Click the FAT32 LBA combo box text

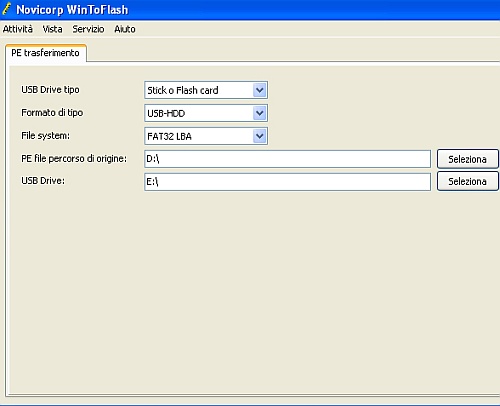coord(169,136)
